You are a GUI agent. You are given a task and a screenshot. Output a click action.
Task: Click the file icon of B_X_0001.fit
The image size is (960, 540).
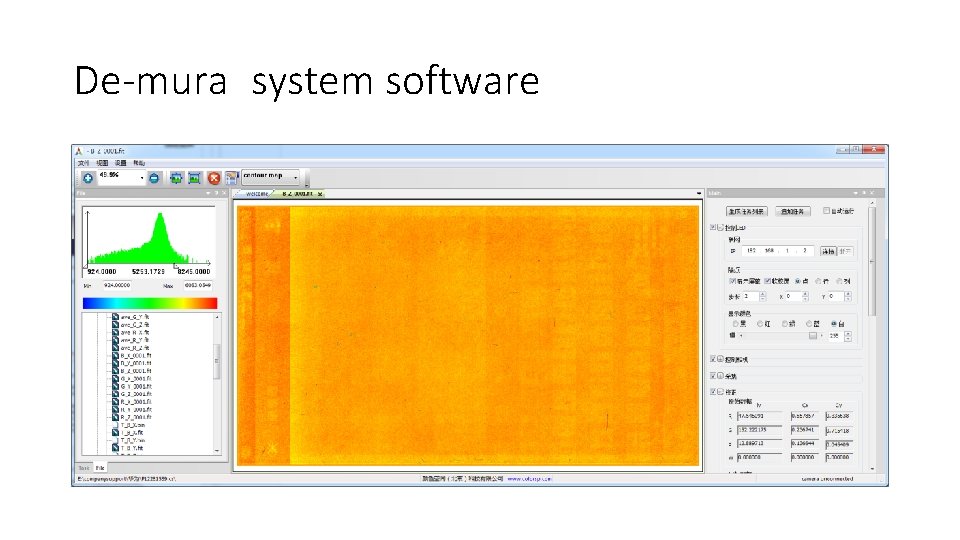(115, 355)
